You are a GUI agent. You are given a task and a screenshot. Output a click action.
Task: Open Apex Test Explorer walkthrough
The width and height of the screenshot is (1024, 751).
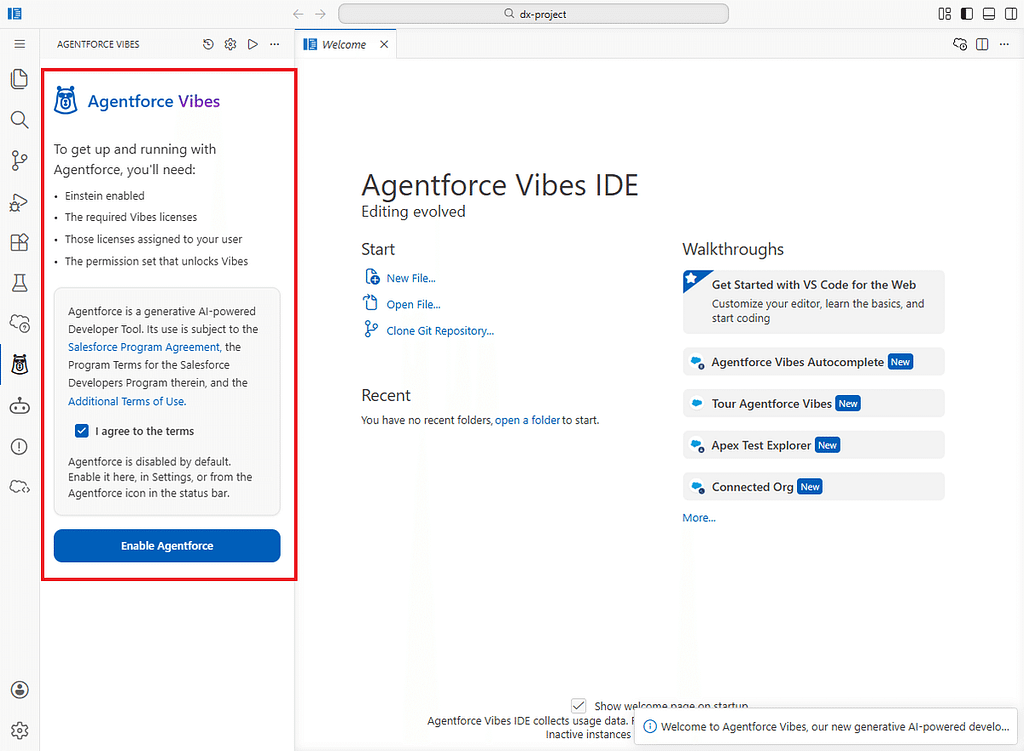coord(814,445)
